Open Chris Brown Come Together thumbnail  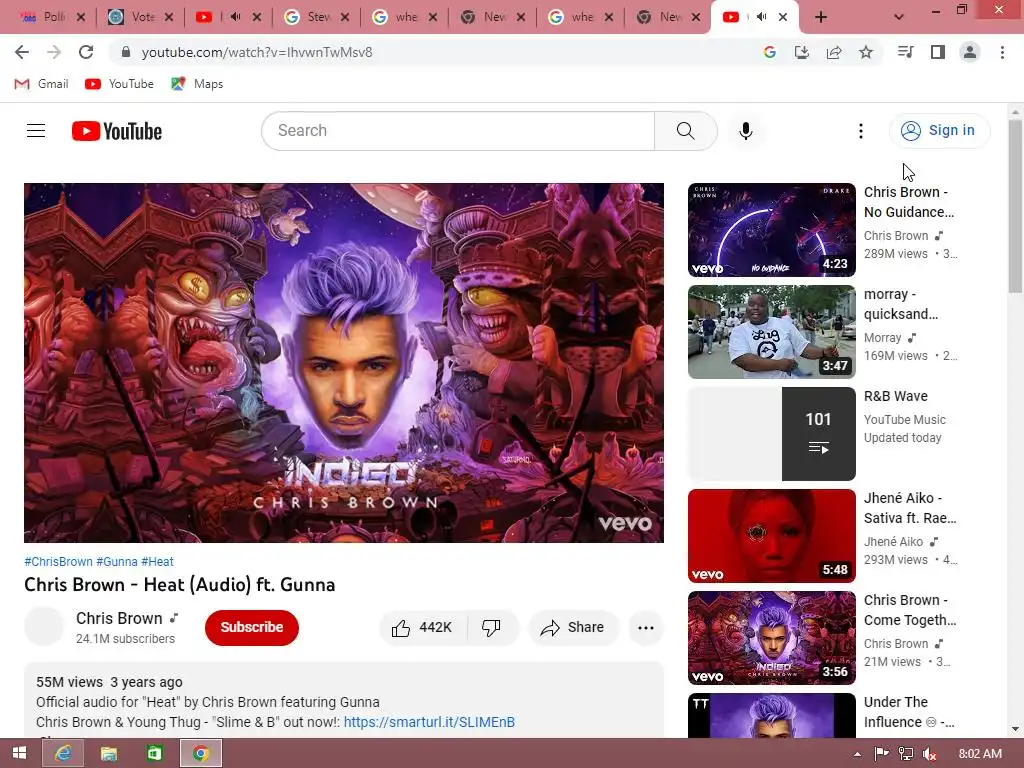click(x=771, y=637)
